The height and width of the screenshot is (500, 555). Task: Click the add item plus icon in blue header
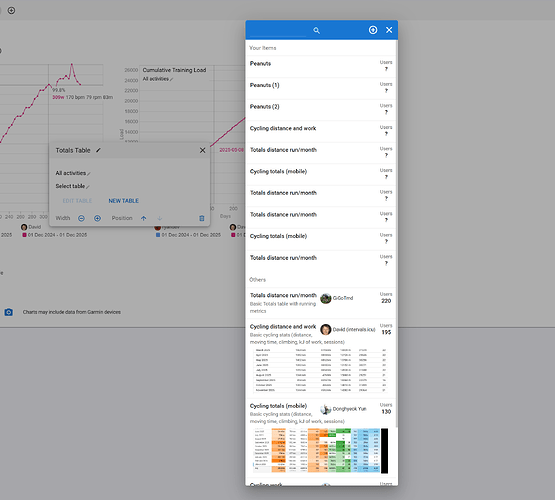coord(373,30)
